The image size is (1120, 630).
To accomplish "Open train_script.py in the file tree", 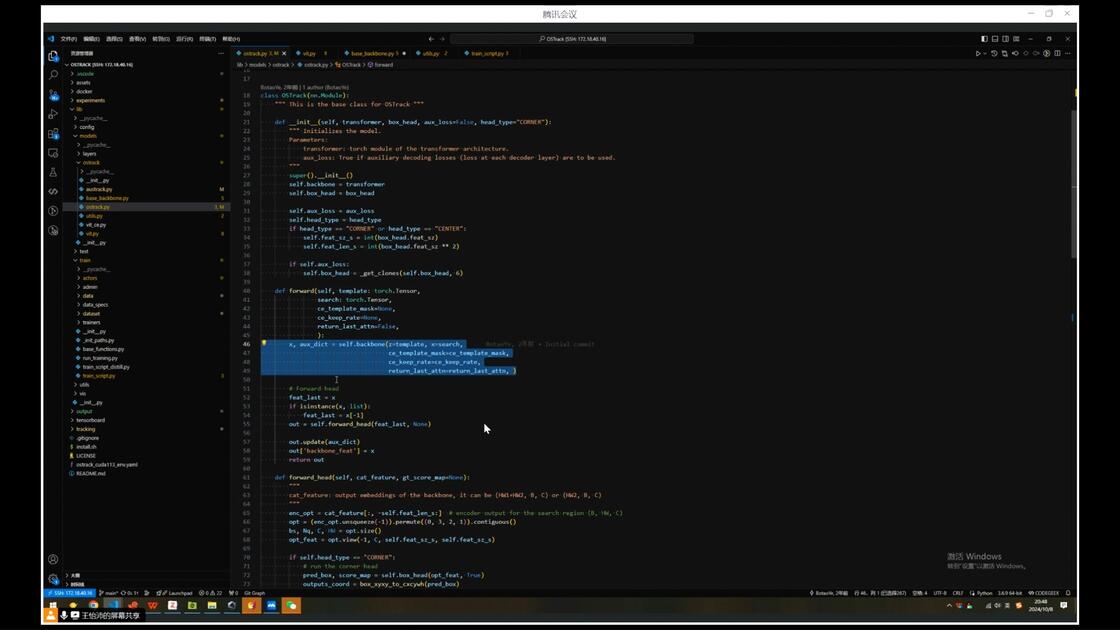I will pos(146,376).
